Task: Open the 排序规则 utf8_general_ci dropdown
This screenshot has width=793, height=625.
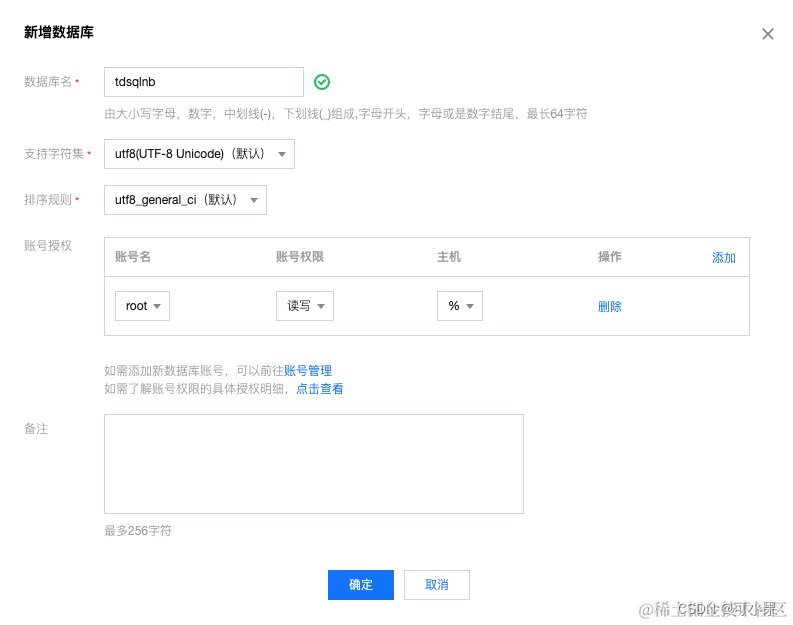Action: [x=185, y=200]
